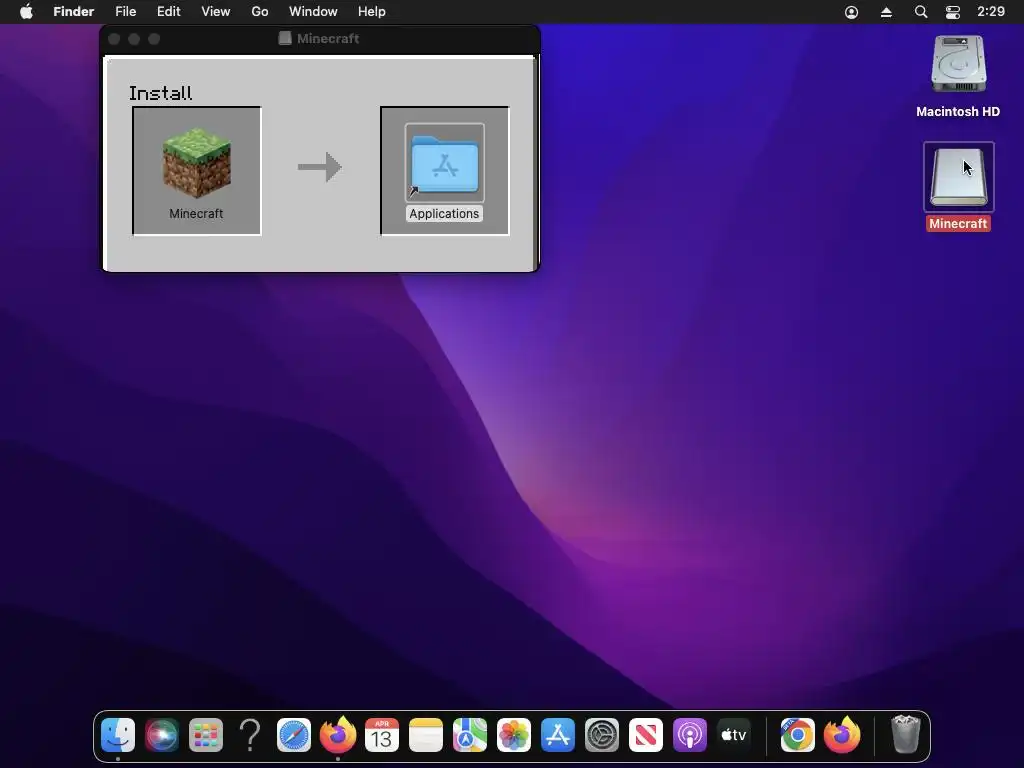Viewport: 1024px width, 768px height.
Task: Click the red Minecraft desktop volume label
Action: [x=958, y=223]
